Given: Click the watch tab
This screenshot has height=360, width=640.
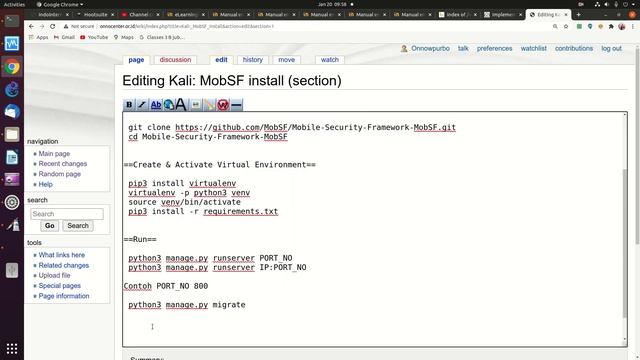Looking at the screenshot, I should pos(330,60).
